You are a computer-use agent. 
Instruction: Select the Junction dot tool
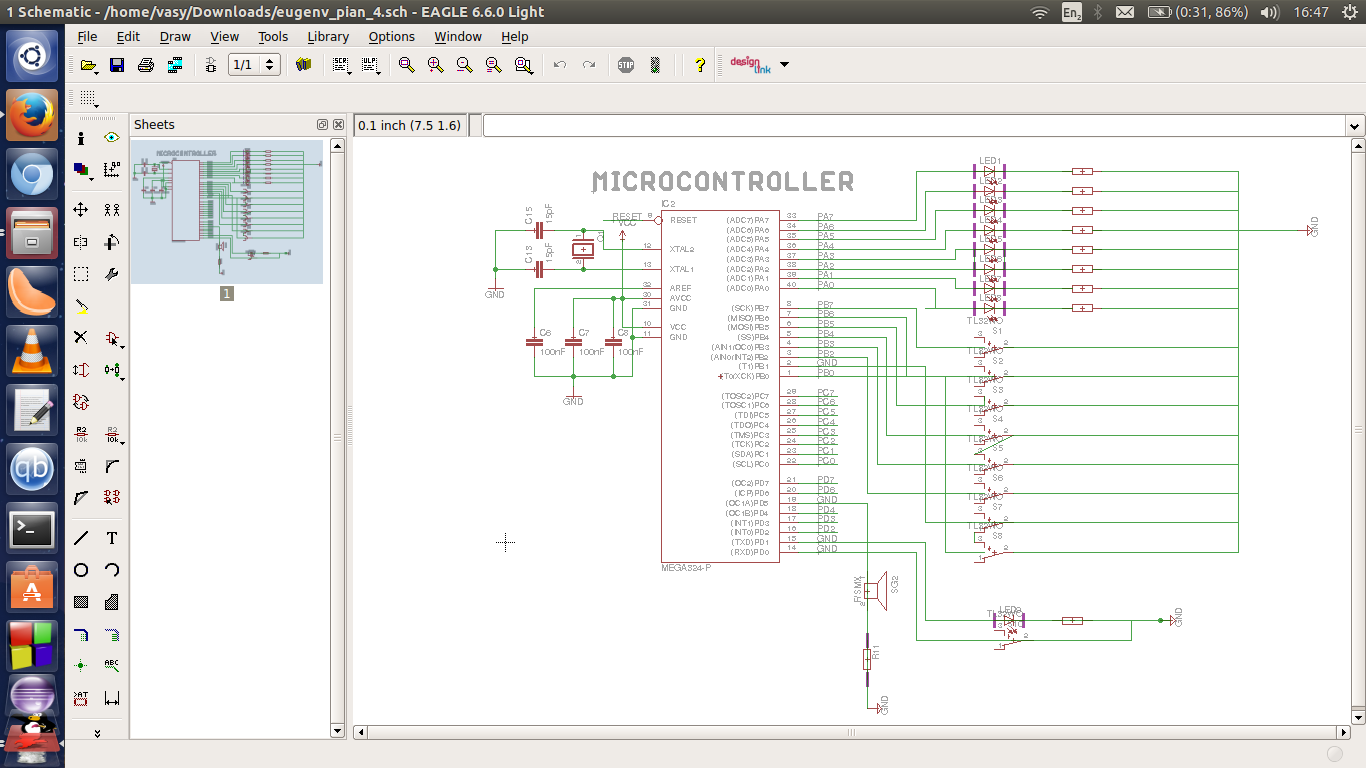tap(81, 665)
